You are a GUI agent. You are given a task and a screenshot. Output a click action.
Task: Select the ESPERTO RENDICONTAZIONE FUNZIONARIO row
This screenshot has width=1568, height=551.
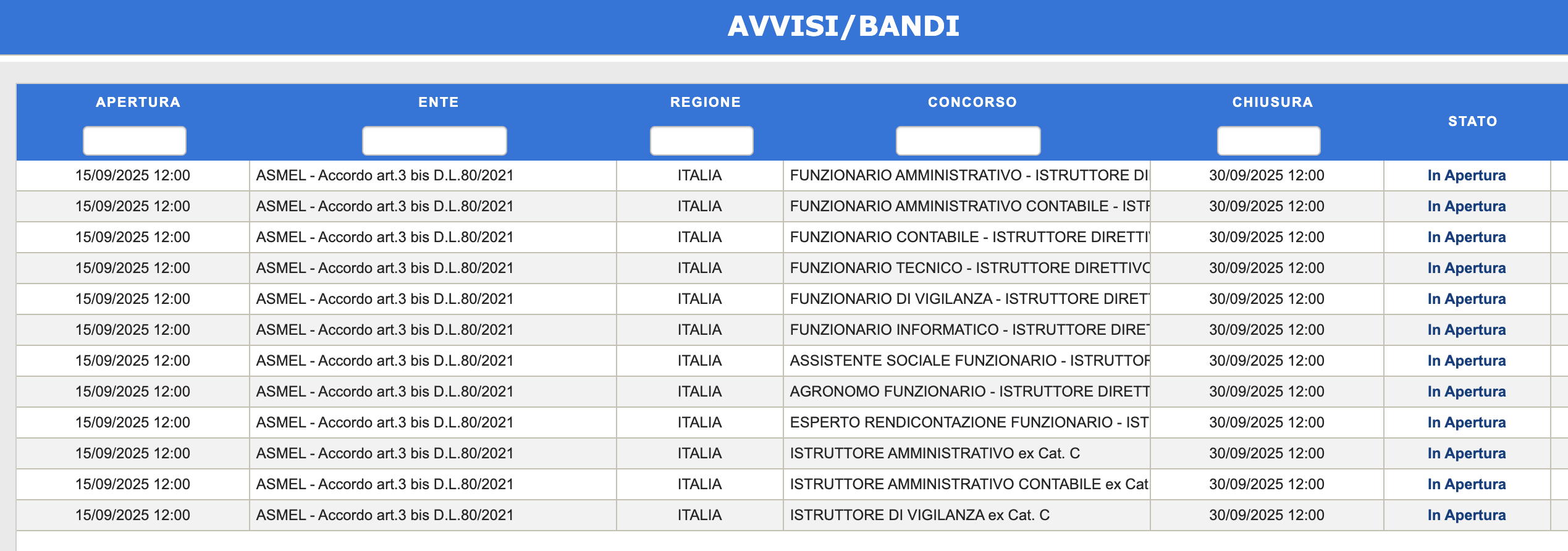969,422
